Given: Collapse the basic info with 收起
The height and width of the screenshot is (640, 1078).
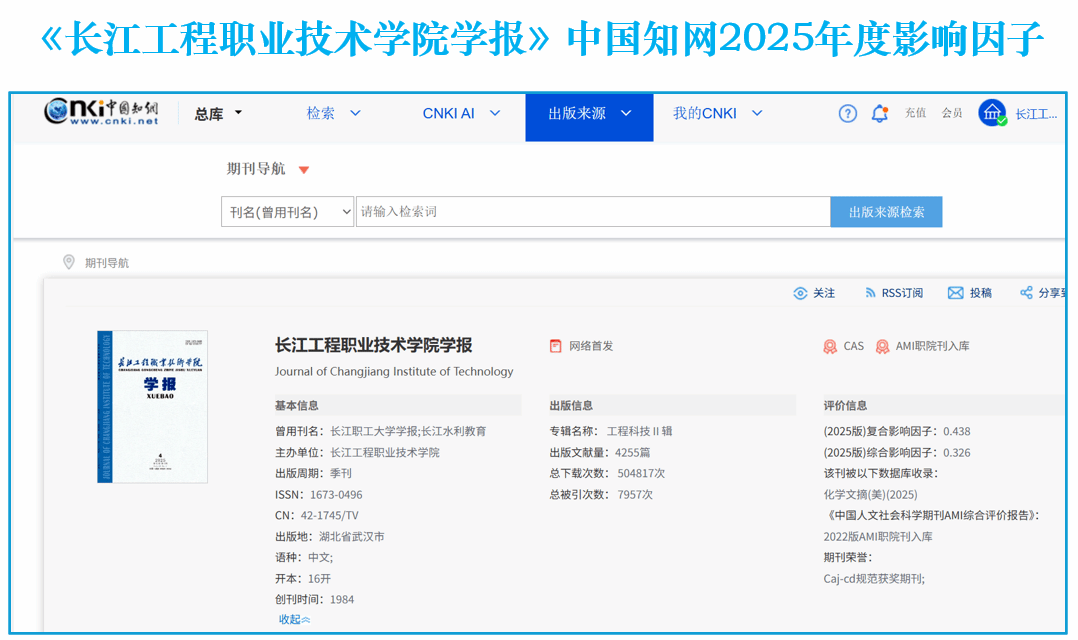Looking at the screenshot, I should pos(294,620).
